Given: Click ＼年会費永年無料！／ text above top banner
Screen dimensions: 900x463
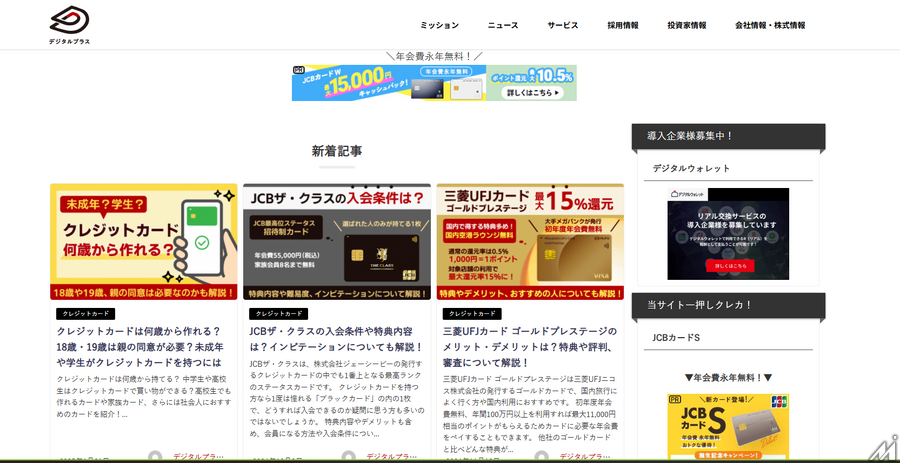Looking at the screenshot, I should [x=434, y=56].
